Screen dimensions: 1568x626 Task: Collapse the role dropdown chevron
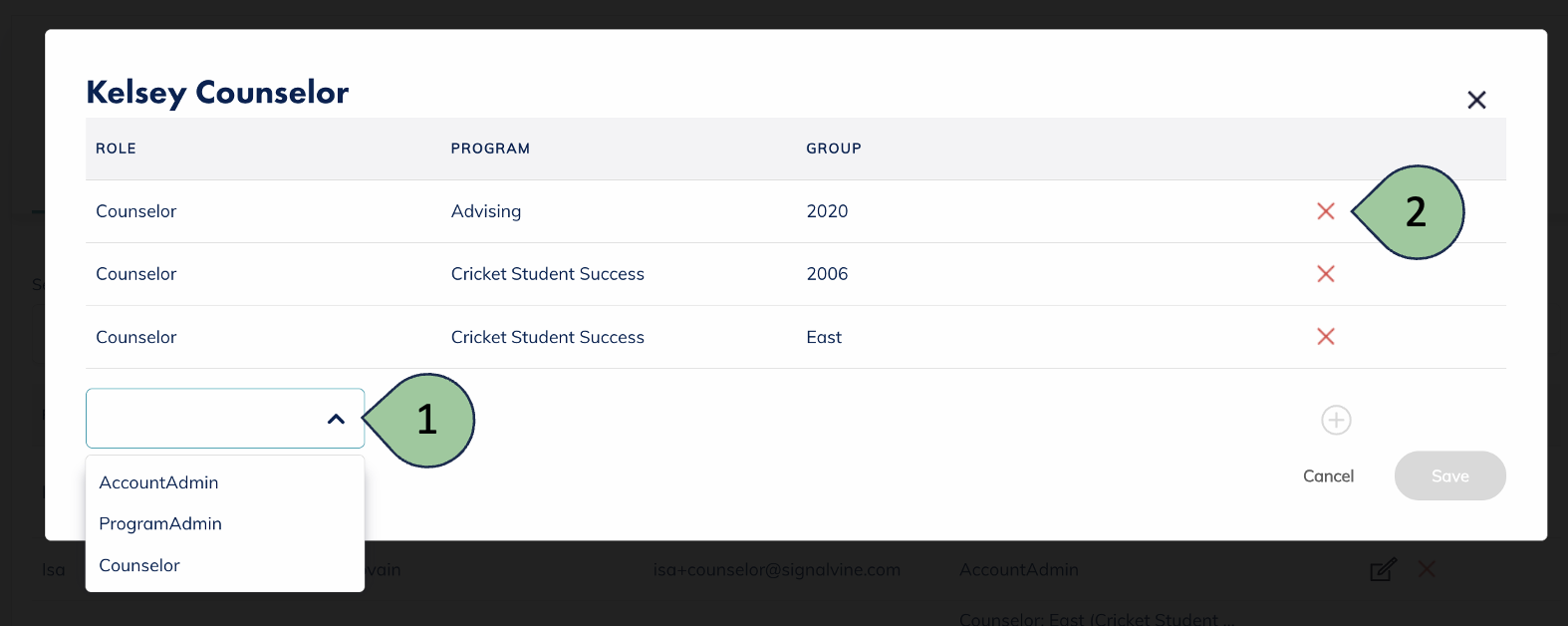pos(336,420)
